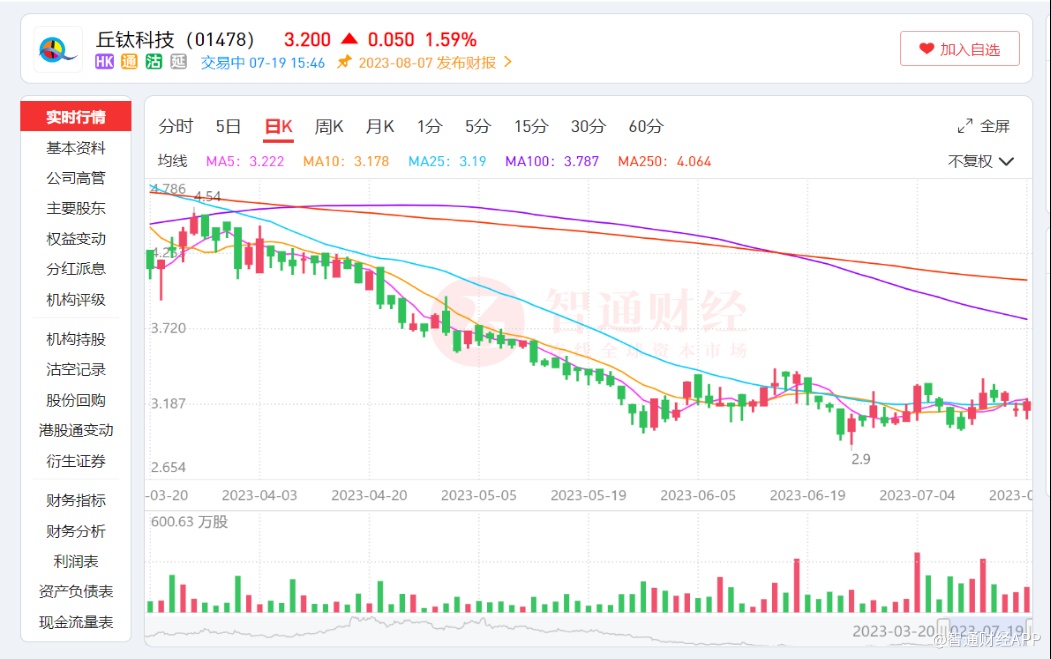This screenshot has width=1051, height=659.
Task: Go to 沽空记录 short-selling records
Action: (x=75, y=369)
